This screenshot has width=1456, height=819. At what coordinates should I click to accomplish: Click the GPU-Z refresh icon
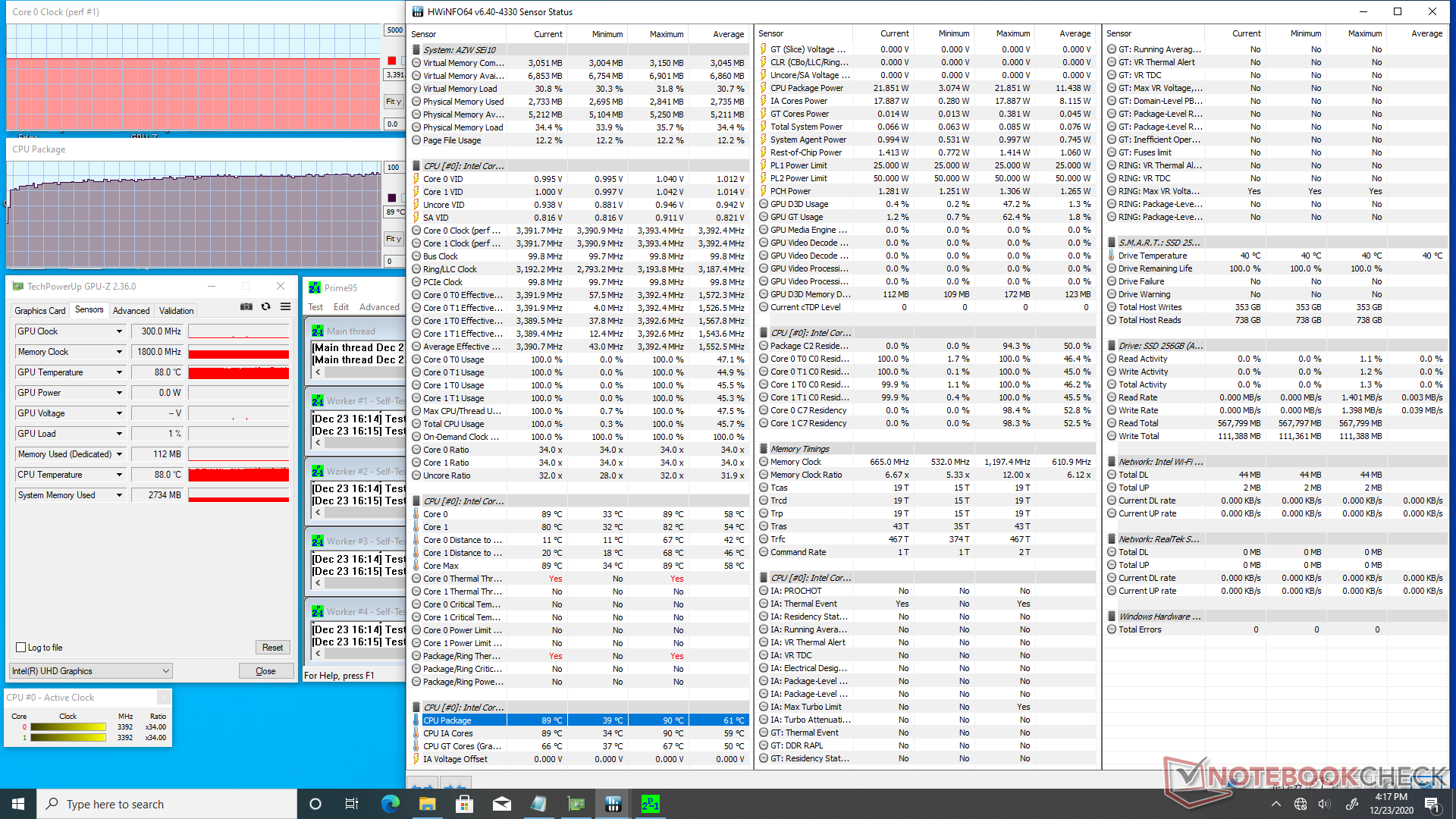(x=266, y=307)
